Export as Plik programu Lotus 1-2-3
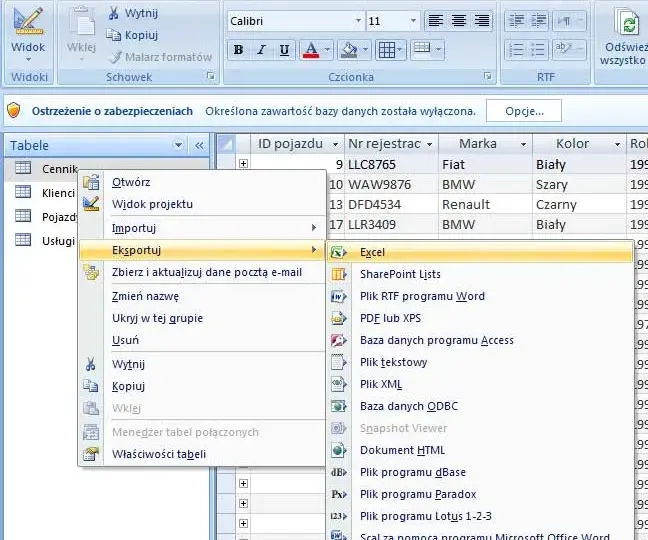Image resolution: width=648 pixels, height=540 pixels. point(480,516)
